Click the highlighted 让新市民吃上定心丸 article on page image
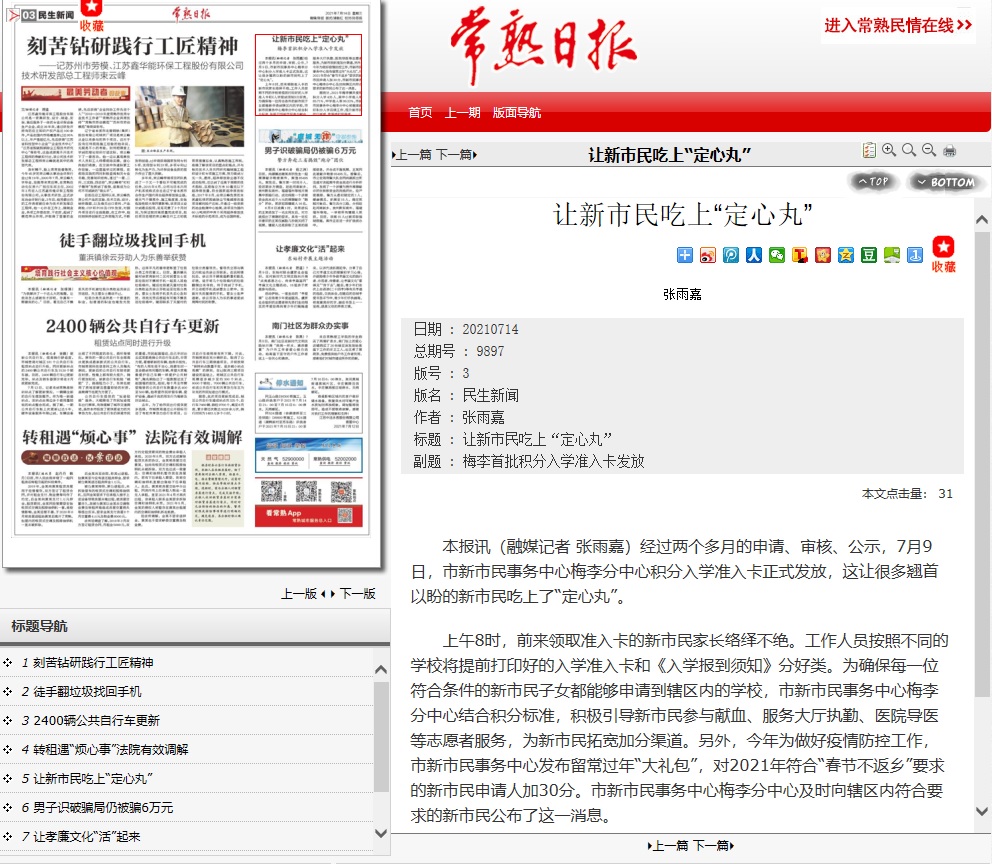The width and height of the screenshot is (992, 864). point(309,75)
